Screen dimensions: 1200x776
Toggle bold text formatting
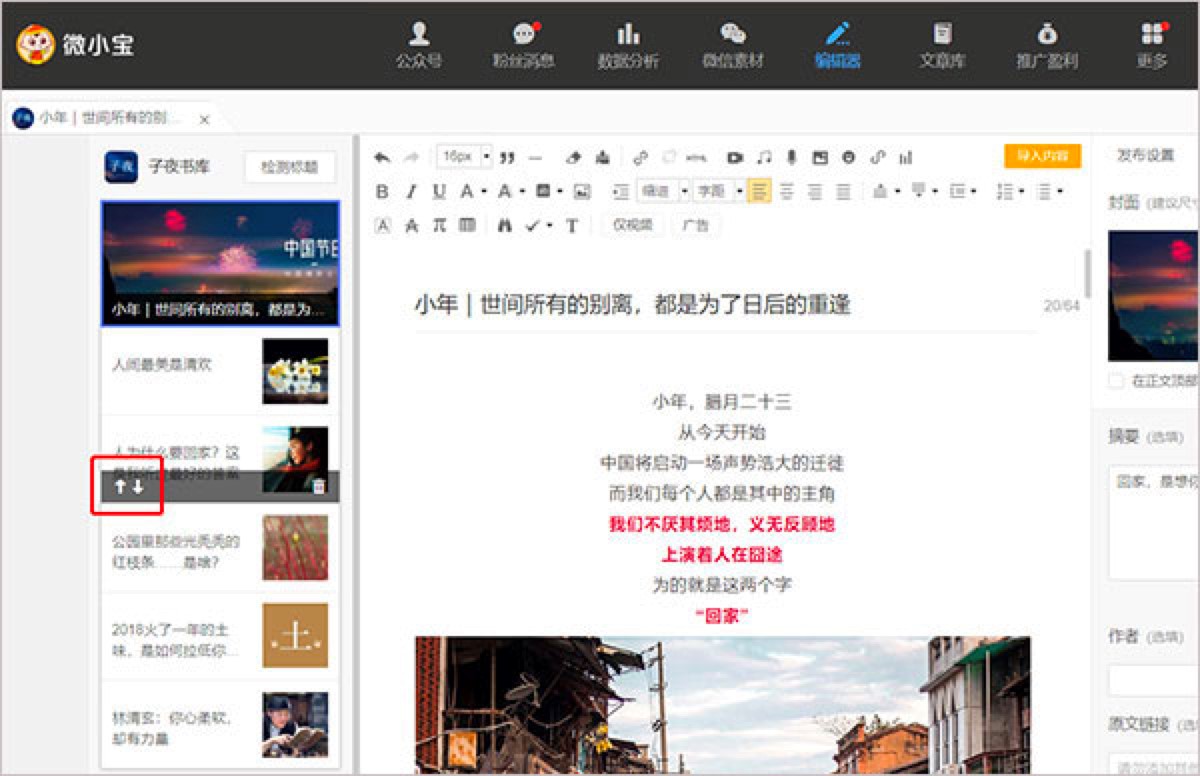(382, 192)
